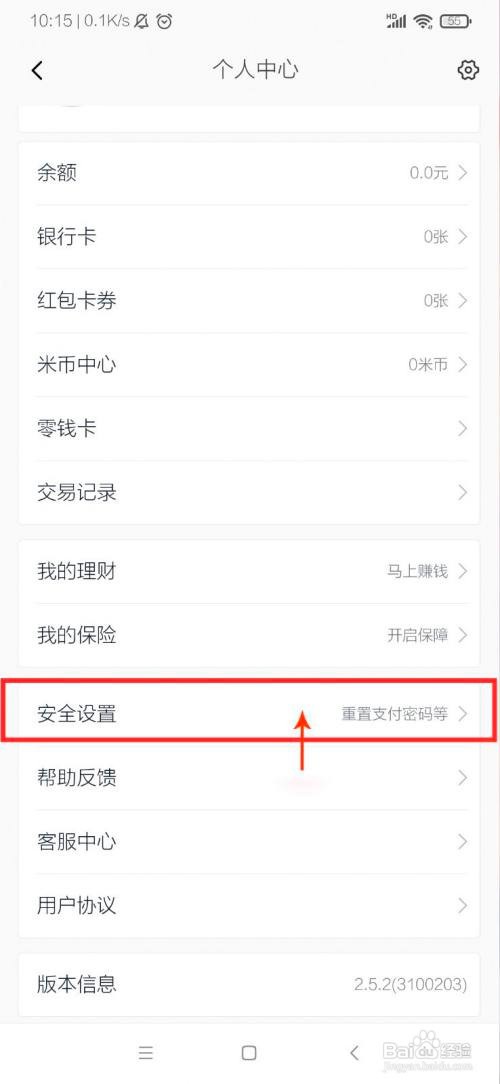Screen dimensions: 500x1084
Task: Tap the battery indicator icon
Action: click(x=455, y=21)
